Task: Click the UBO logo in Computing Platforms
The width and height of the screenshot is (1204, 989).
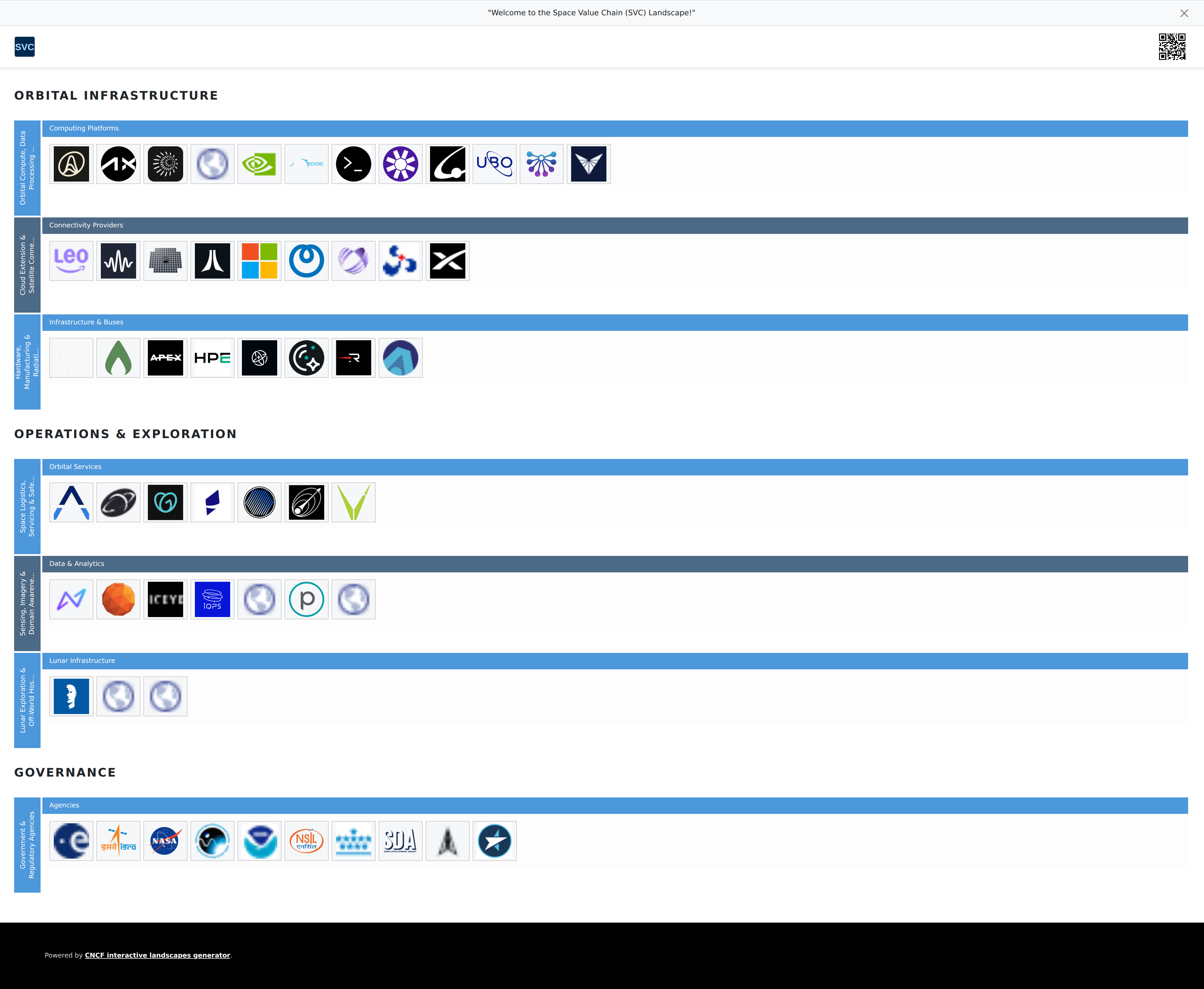Action: (x=495, y=164)
